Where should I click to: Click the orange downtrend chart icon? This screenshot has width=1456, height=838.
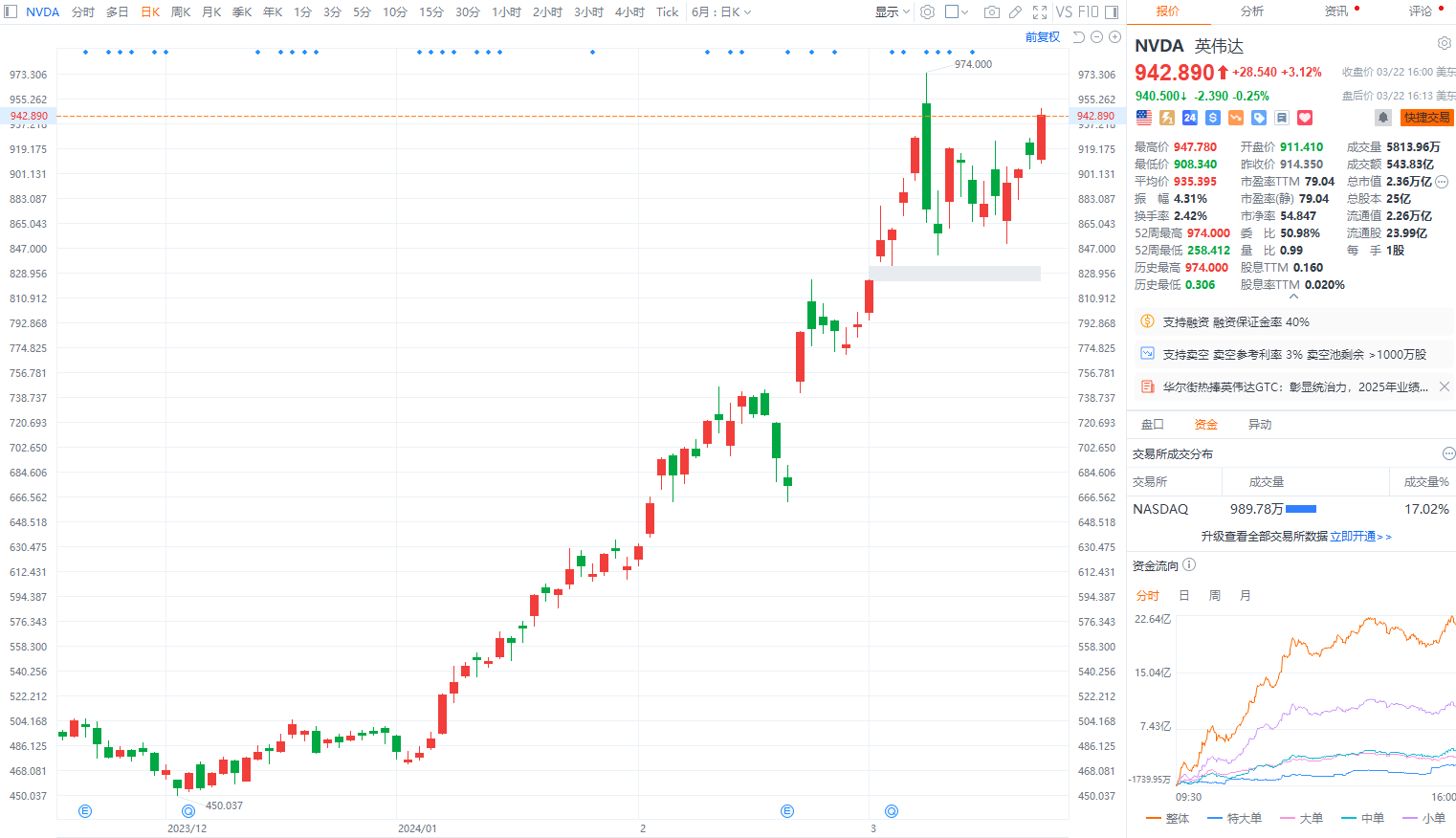click(x=1236, y=118)
